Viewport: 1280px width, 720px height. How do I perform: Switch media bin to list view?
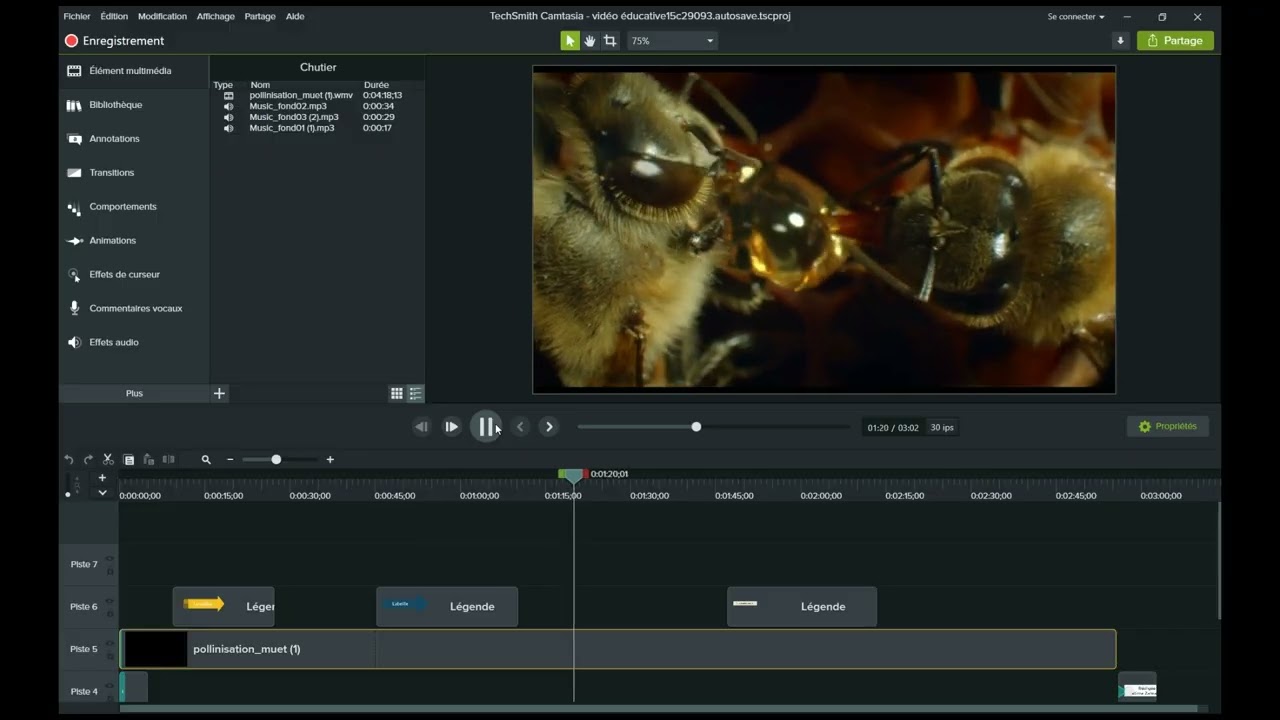[x=416, y=394]
